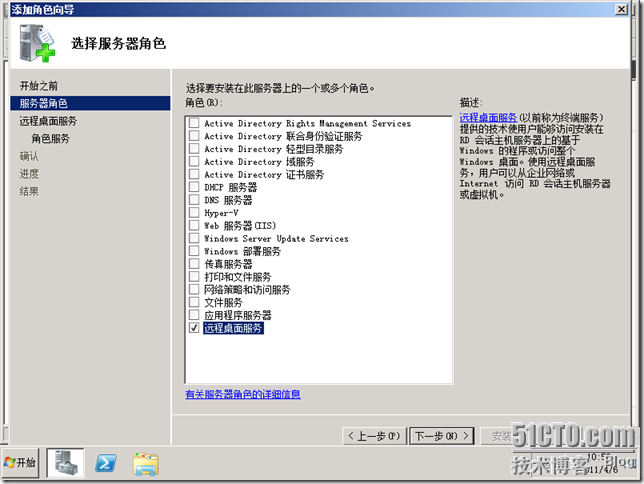644x484 pixels.
Task: Tick the 网络策略和访问服务 checkbox
Action: pos(194,289)
